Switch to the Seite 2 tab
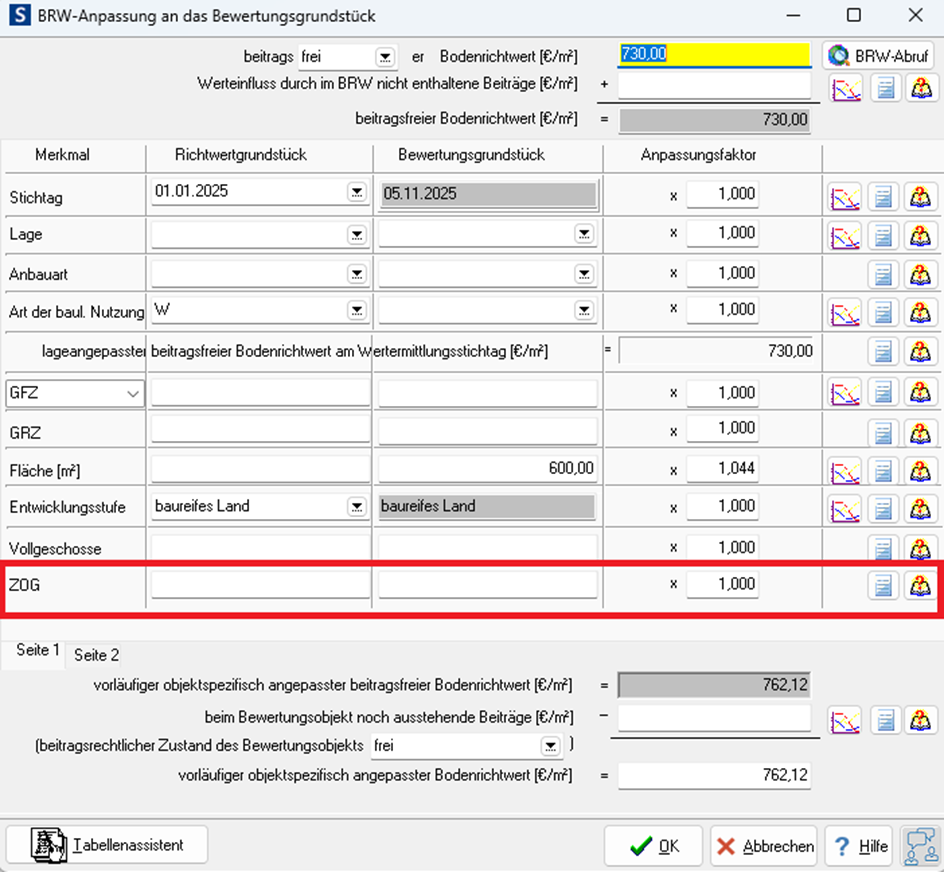The height and width of the screenshot is (872, 944). click(x=99, y=655)
